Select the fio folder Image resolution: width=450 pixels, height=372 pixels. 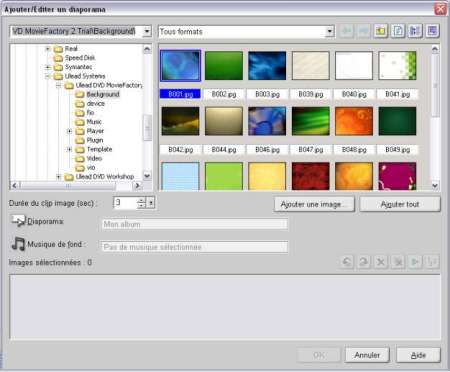(x=90, y=113)
